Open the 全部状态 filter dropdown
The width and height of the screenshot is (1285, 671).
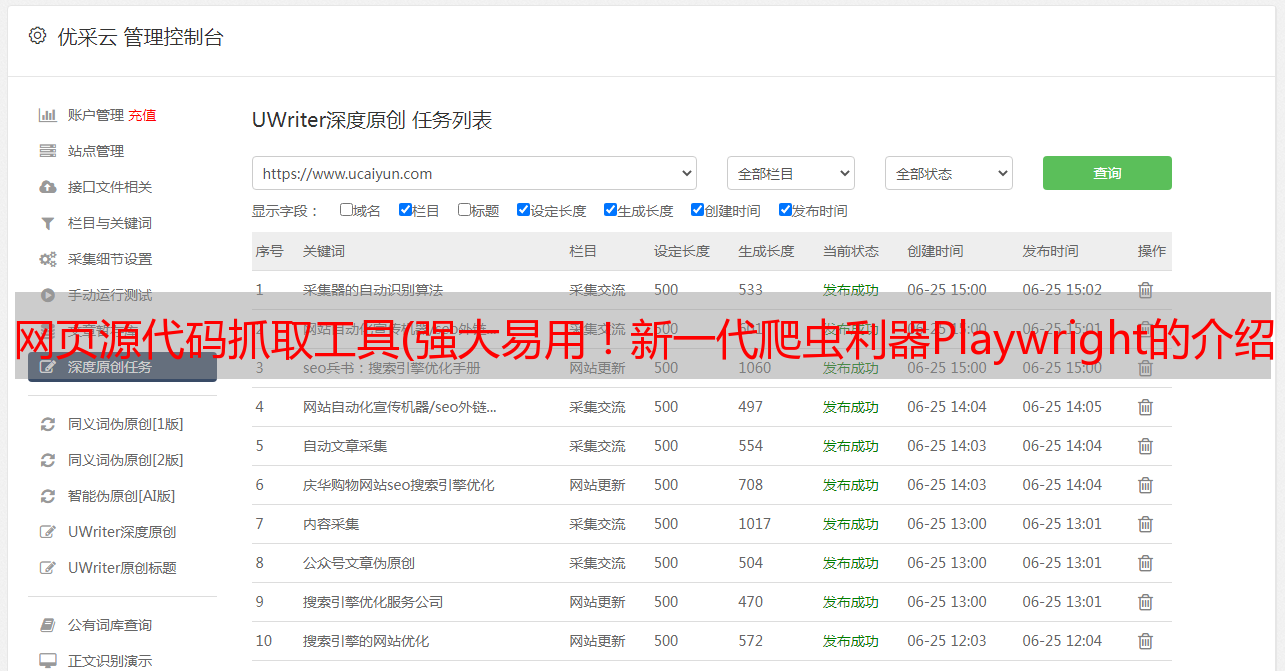948,173
